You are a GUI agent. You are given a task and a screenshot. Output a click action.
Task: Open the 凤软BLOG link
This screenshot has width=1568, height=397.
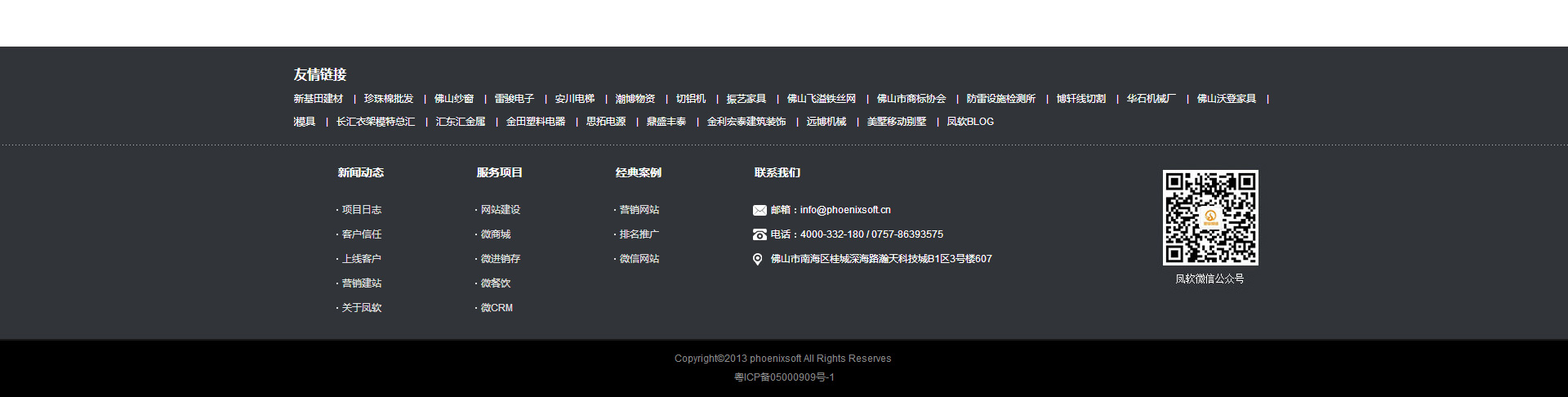[970, 122]
